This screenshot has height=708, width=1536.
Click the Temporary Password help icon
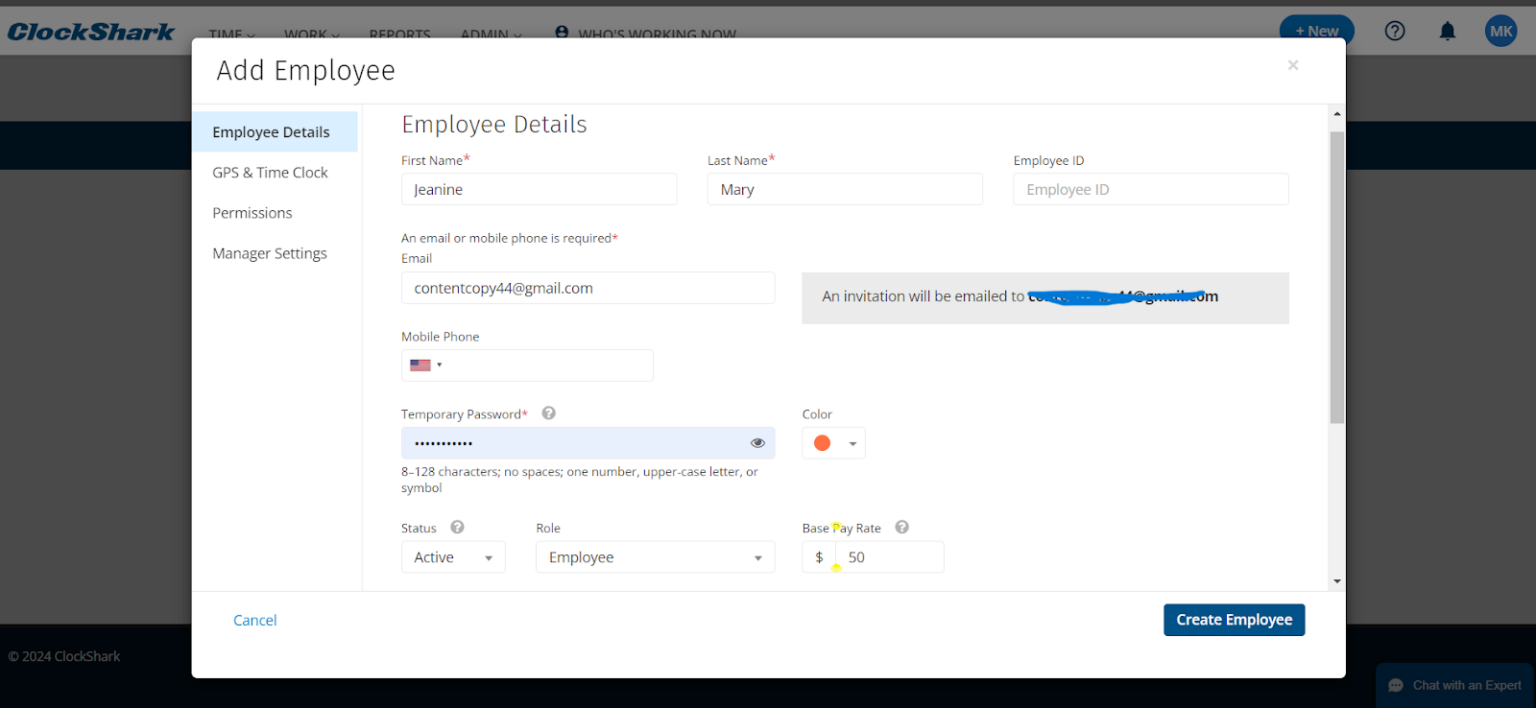tap(548, 413)
